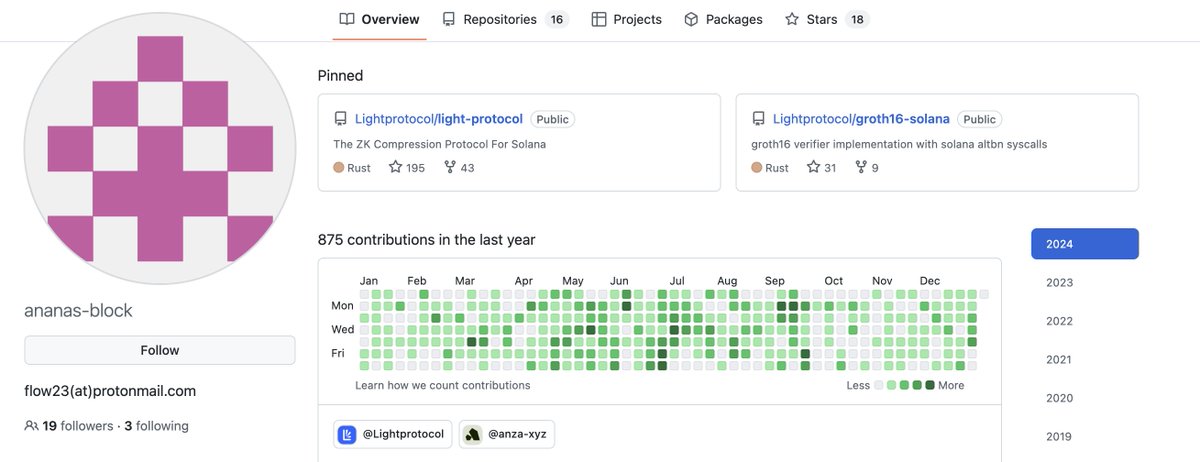Click the Stars count badge 18
Image resolution: width=1200 pixels, height=462 pixels.
coord(857,19)
